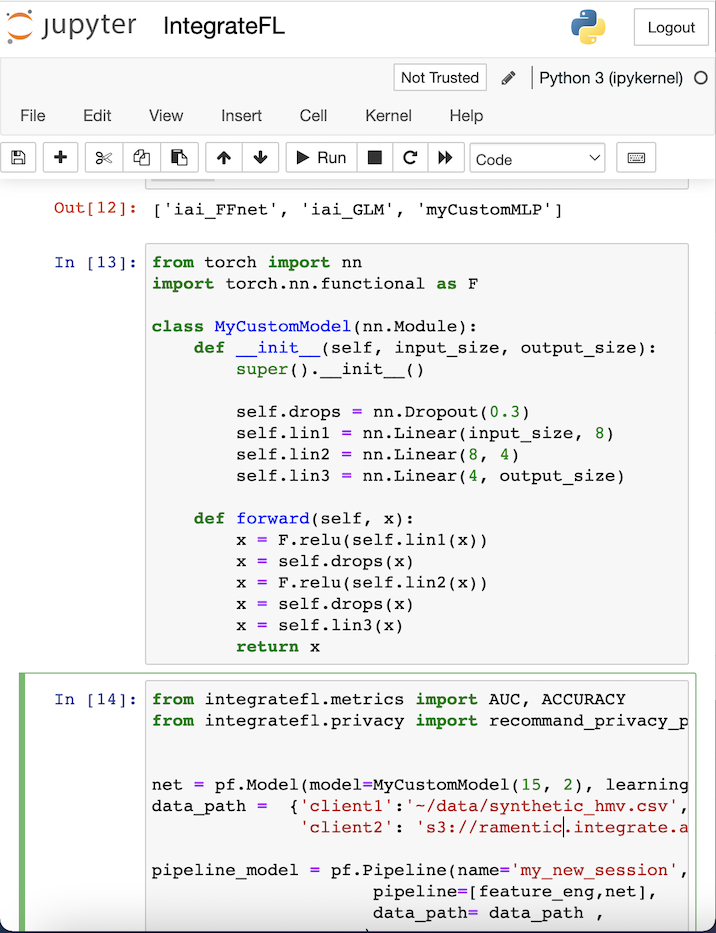The height and width of the screenshot is (933, 716).
Task: Open the Kernel menu
Action: coord(388,116)
